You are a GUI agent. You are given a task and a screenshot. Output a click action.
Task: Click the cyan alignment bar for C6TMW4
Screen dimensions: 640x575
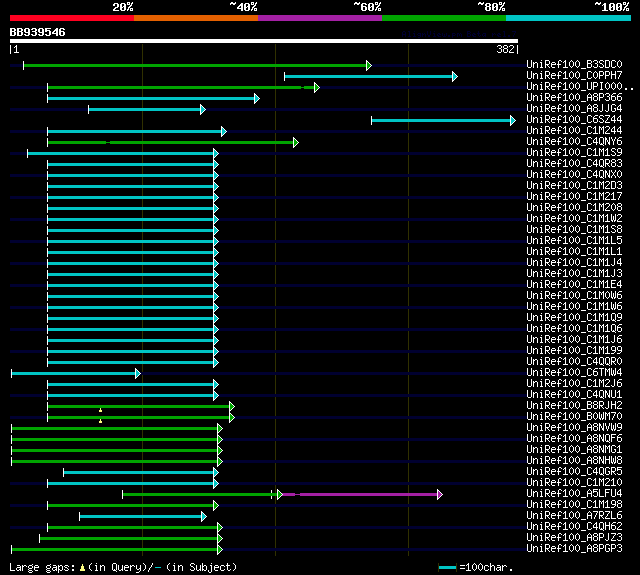point(76,373)
